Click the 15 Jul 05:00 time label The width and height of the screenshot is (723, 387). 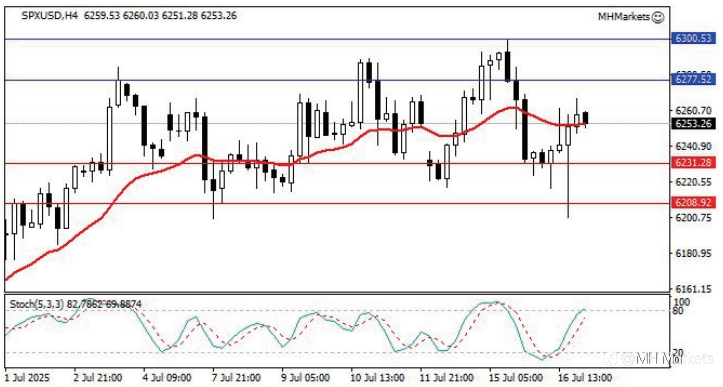516,378
